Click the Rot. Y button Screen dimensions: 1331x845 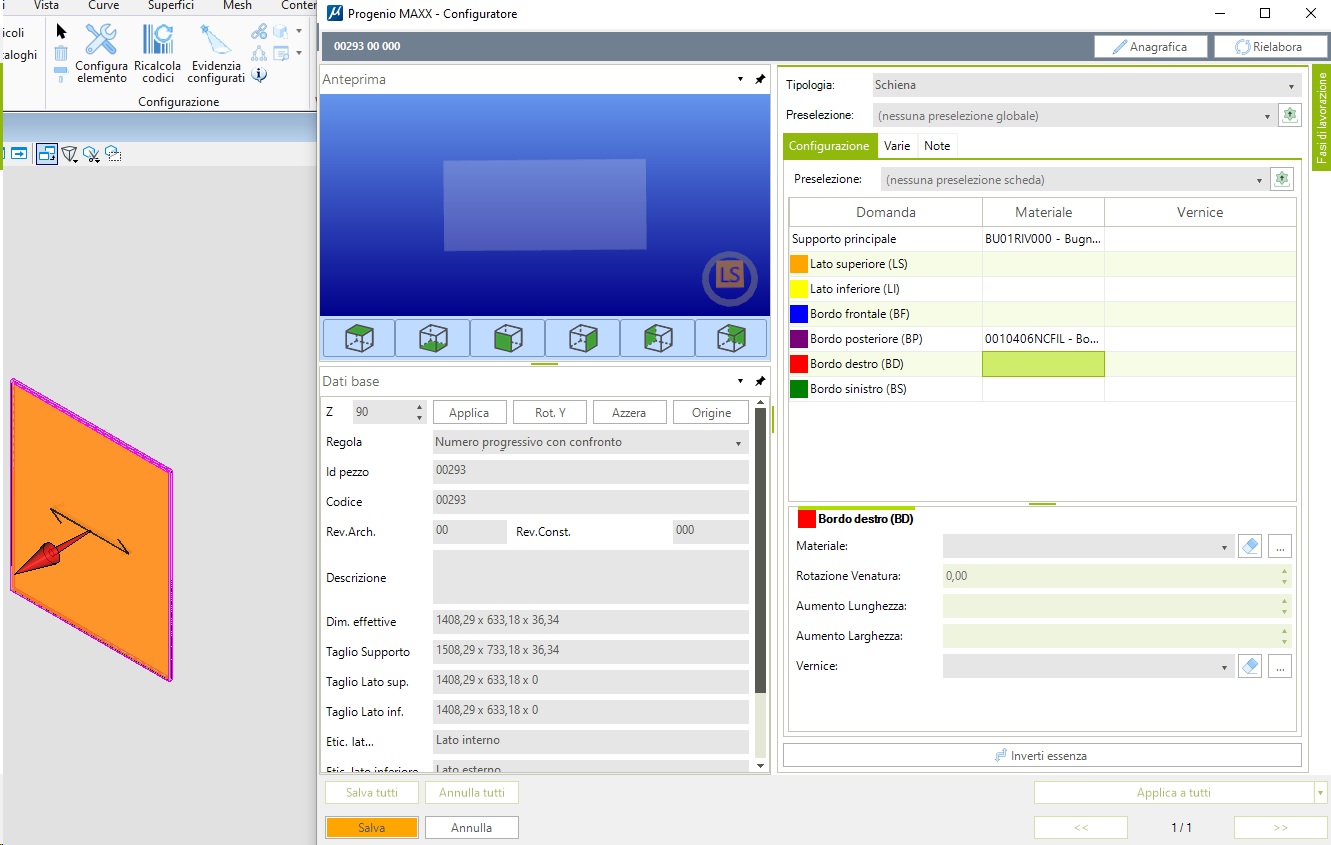[x=550, y=412]
